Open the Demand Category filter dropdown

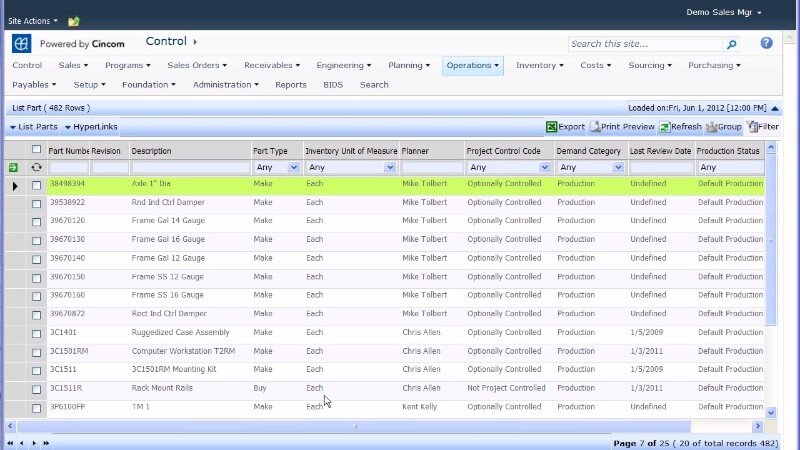tap(616, 168)
